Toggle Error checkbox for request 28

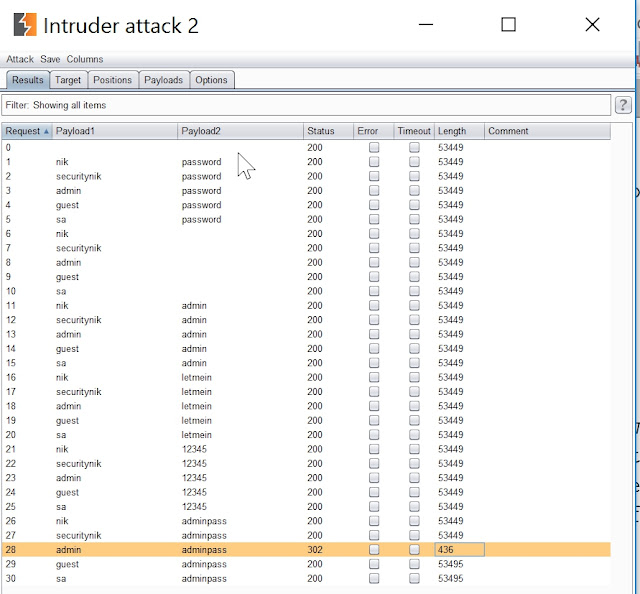pos(374,550)
